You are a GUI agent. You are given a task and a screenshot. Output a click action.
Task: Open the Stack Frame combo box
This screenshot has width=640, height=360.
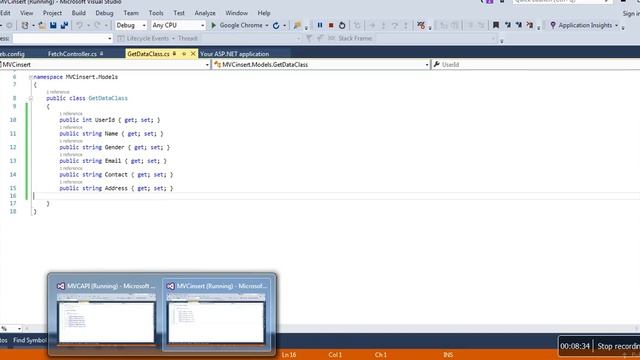click(x=434, y=38)
